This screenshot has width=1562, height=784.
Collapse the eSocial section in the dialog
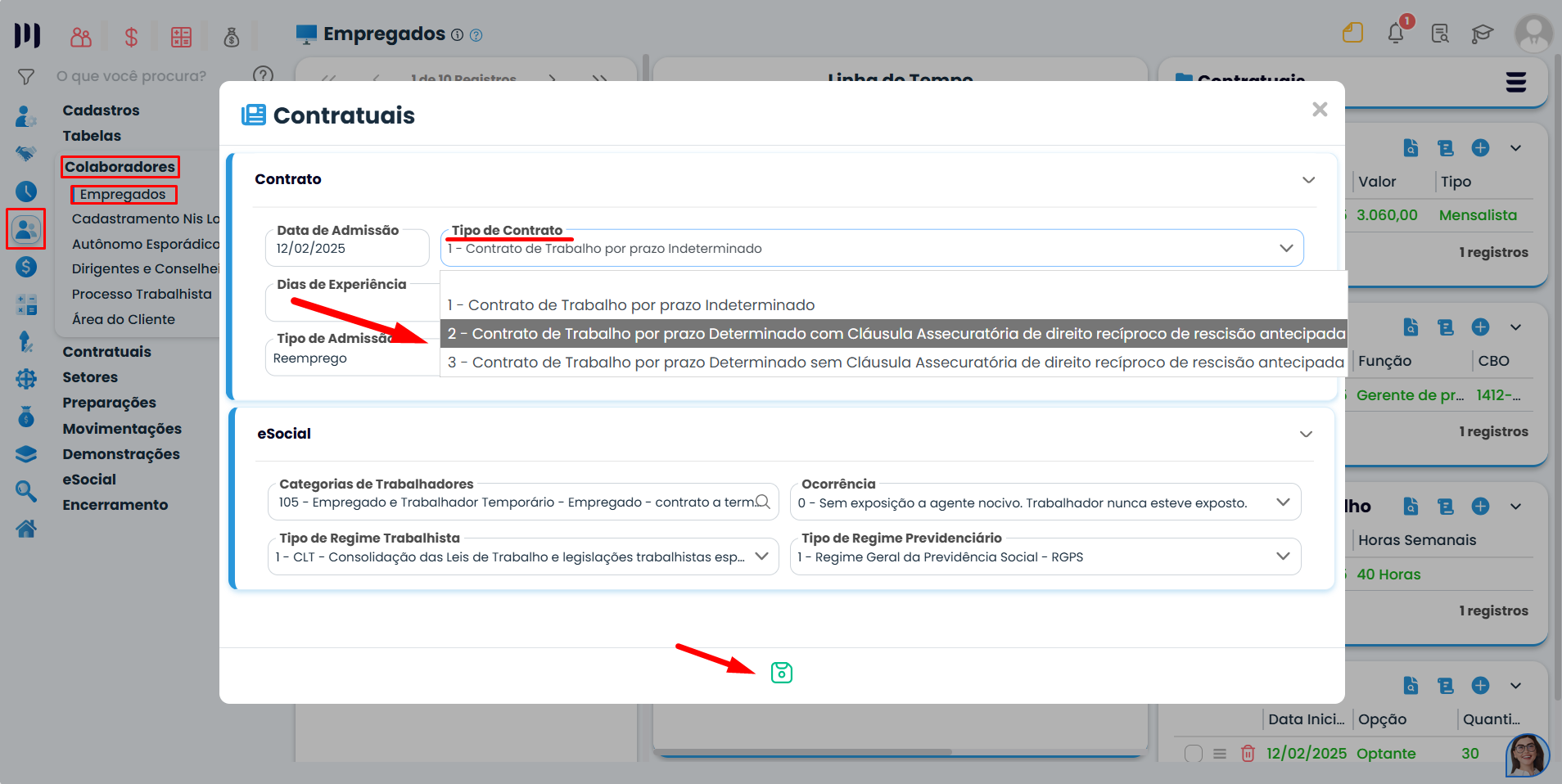1306,434
